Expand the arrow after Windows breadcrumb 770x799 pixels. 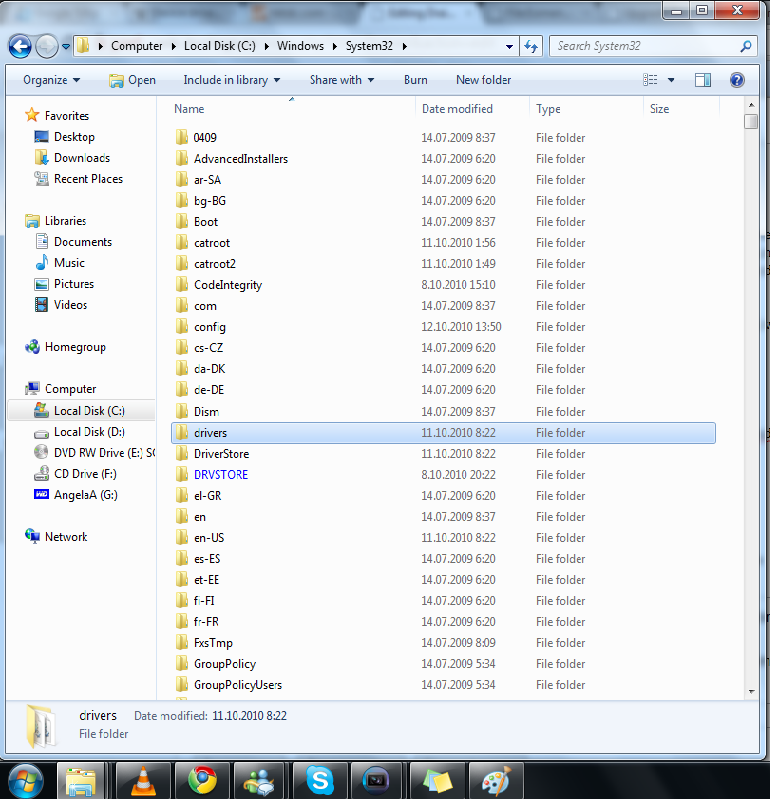click(x=335, y=46)
